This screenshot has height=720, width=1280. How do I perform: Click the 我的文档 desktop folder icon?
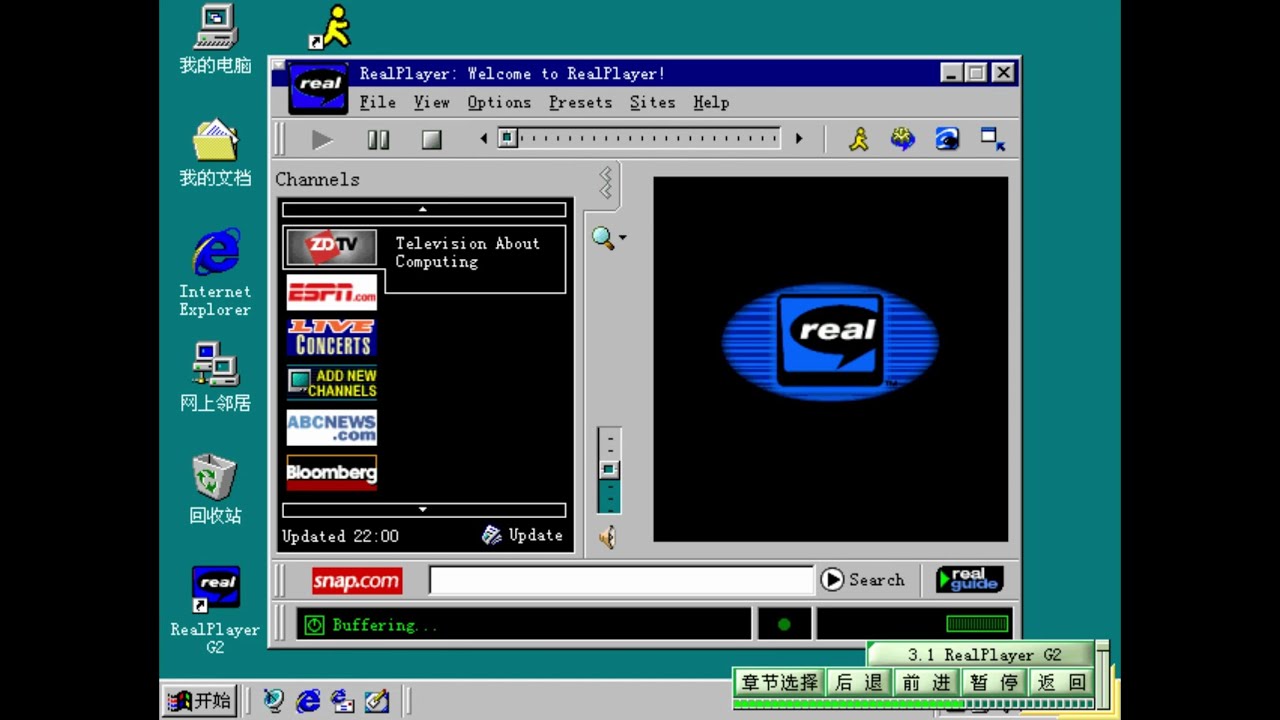(x=215, y=153)
